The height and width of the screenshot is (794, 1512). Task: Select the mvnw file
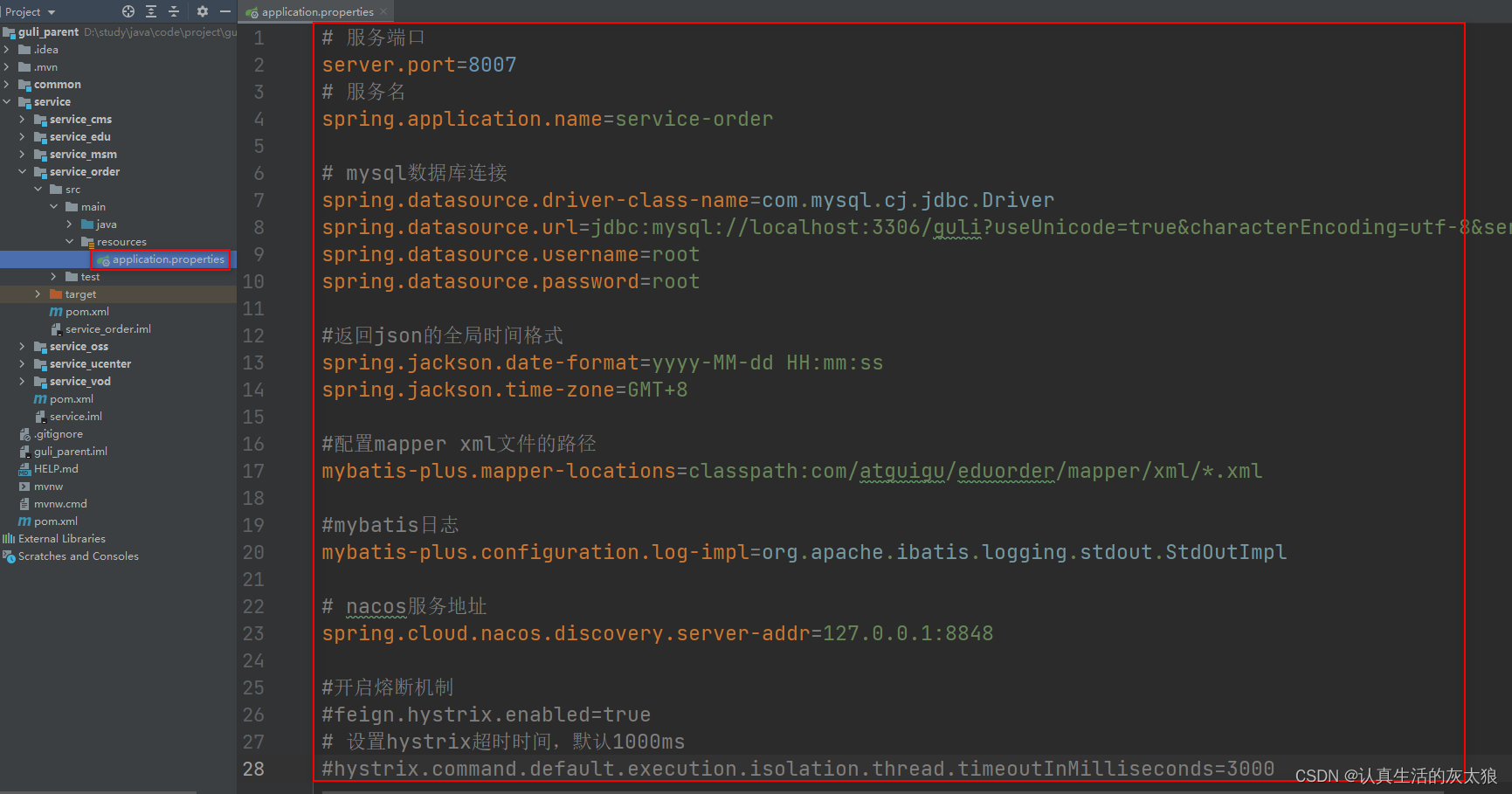(x=48, y=487)
